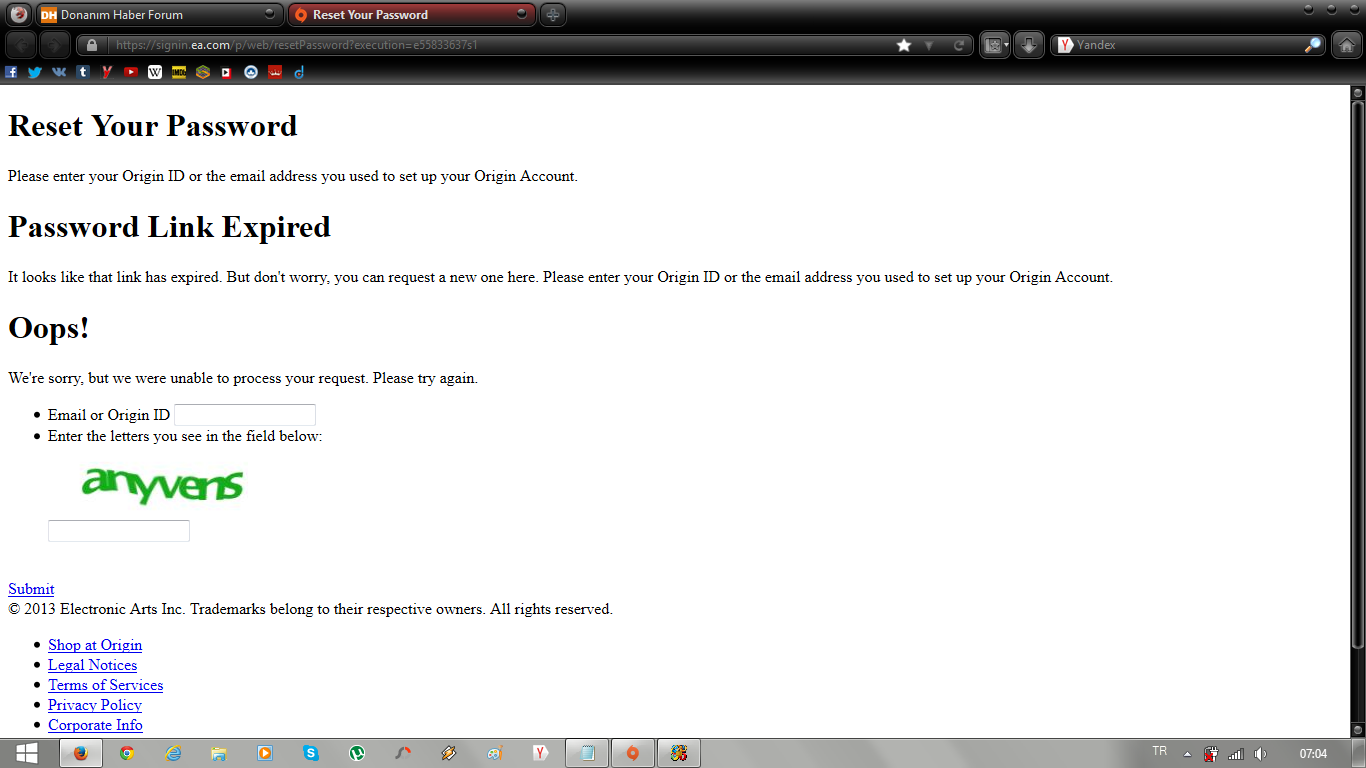Open the Terms of Services link
This screenshot has height=768, width=1366.
[106, 685]
